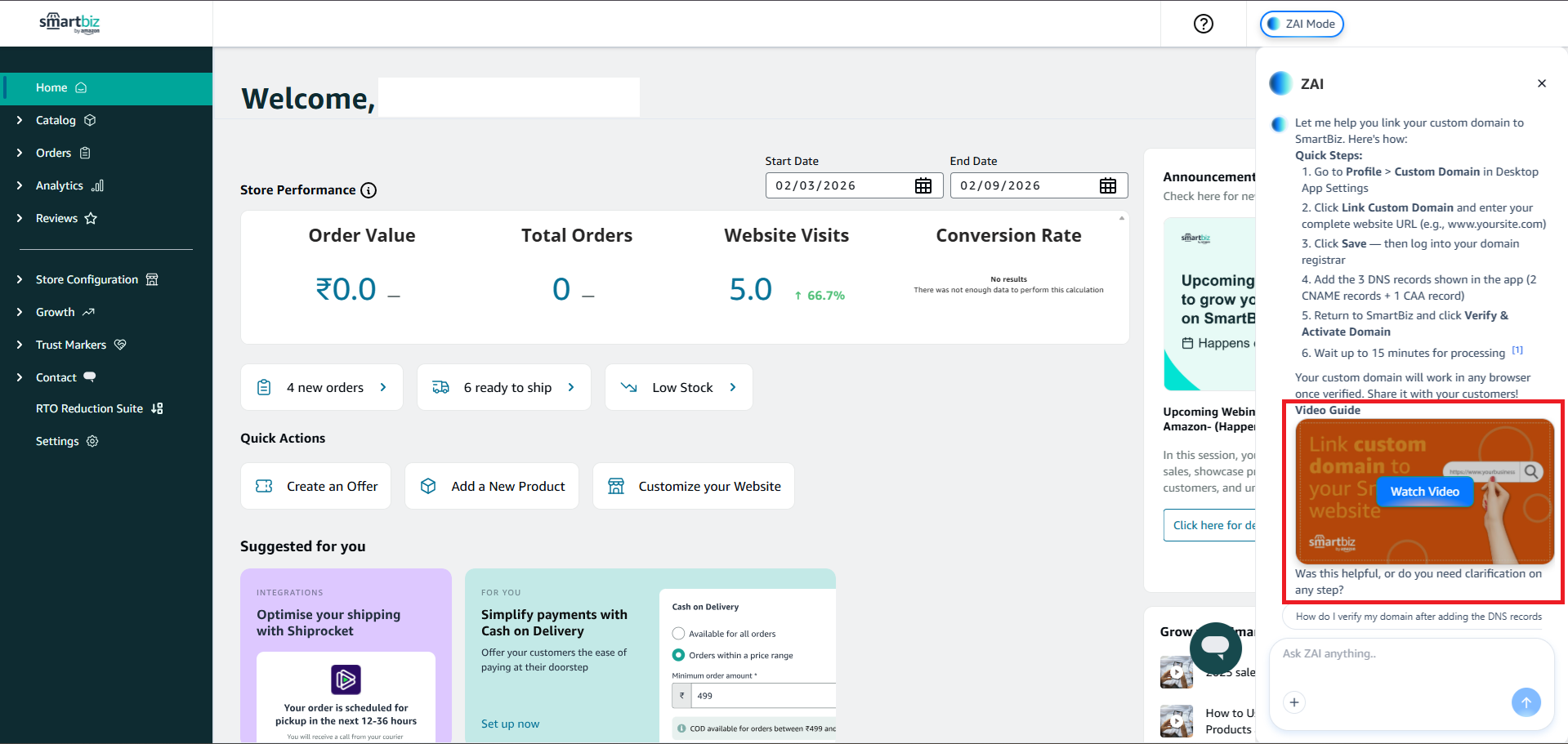Click the plus attachment icon in ZAI chat

coord(1293,702)
